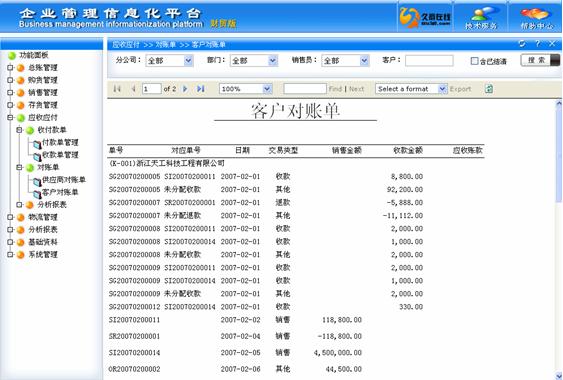Click the 供应商对账单 document icon

37,181
